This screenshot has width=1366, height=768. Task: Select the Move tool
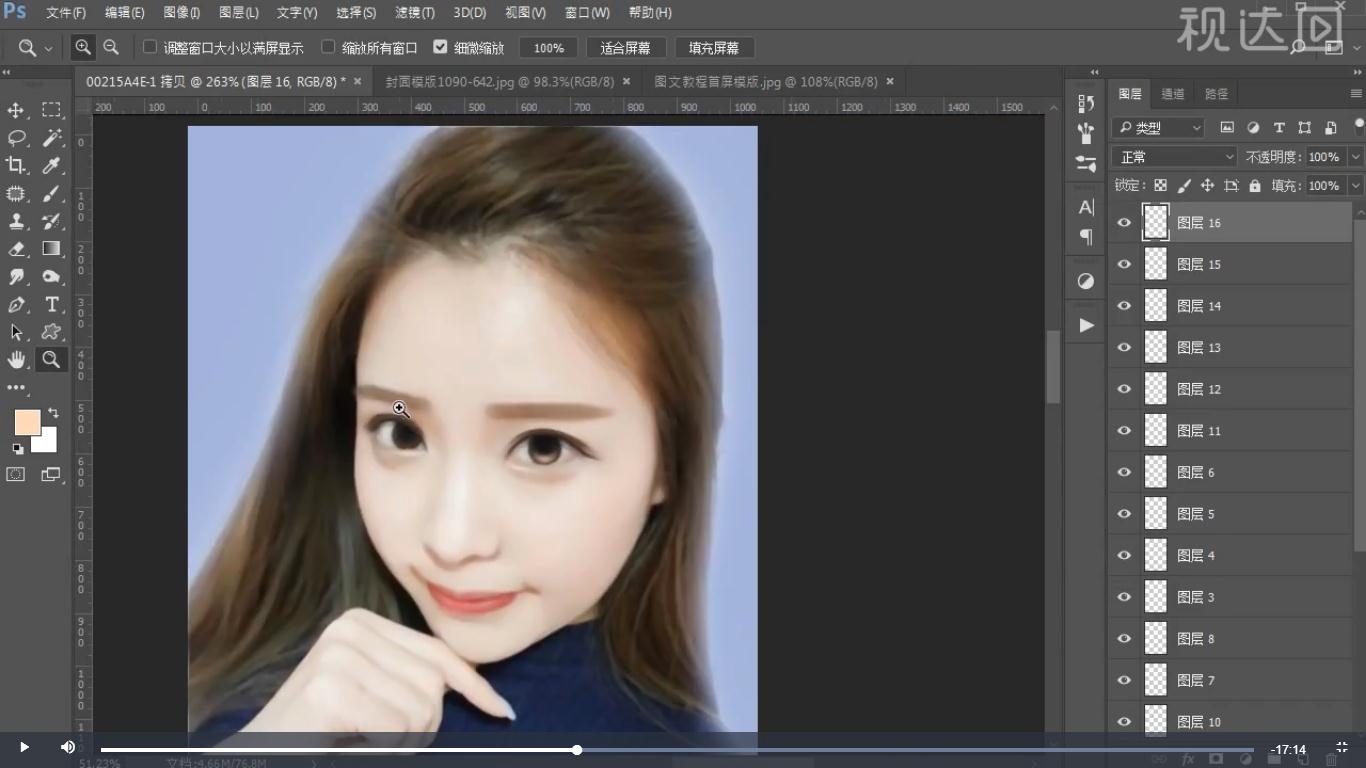point(16,110)
